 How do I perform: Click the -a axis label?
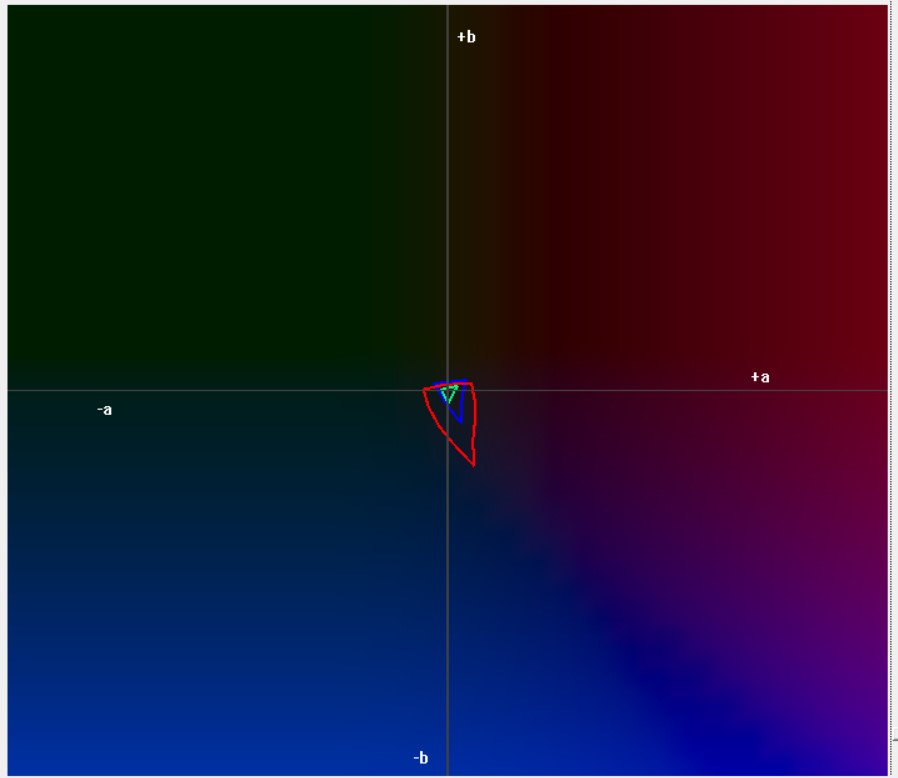coord(104,410)
